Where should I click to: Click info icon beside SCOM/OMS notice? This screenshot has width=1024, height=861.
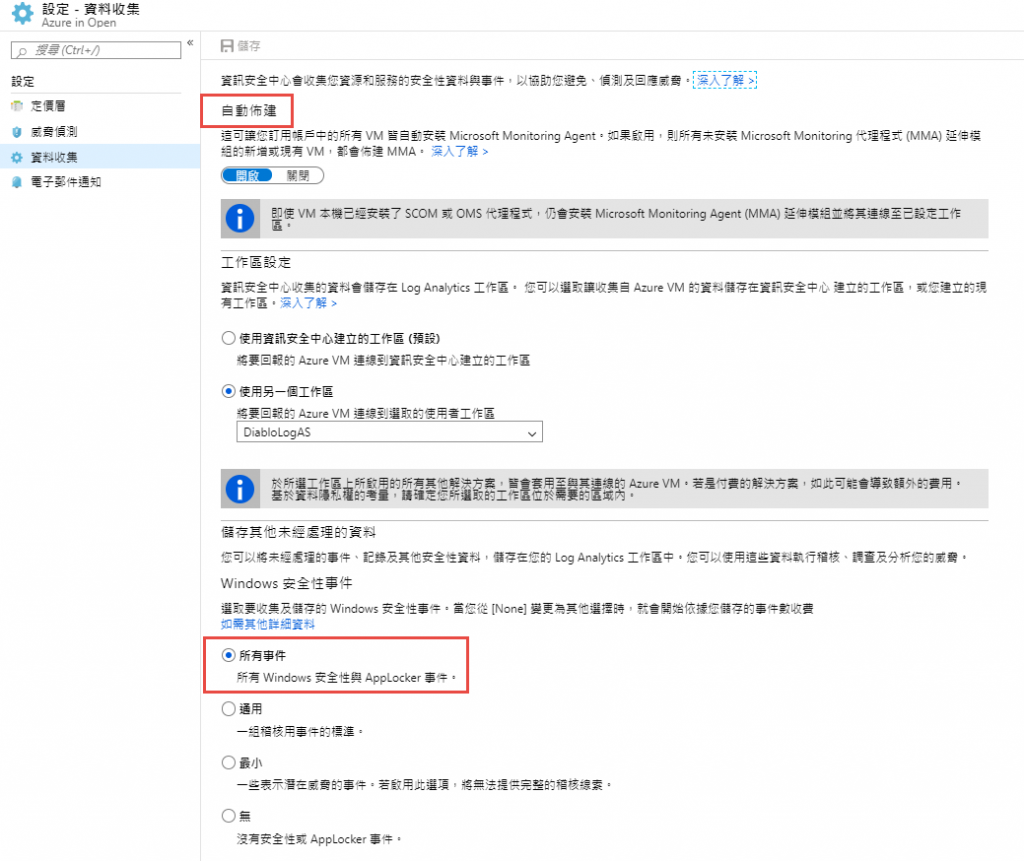240,219
